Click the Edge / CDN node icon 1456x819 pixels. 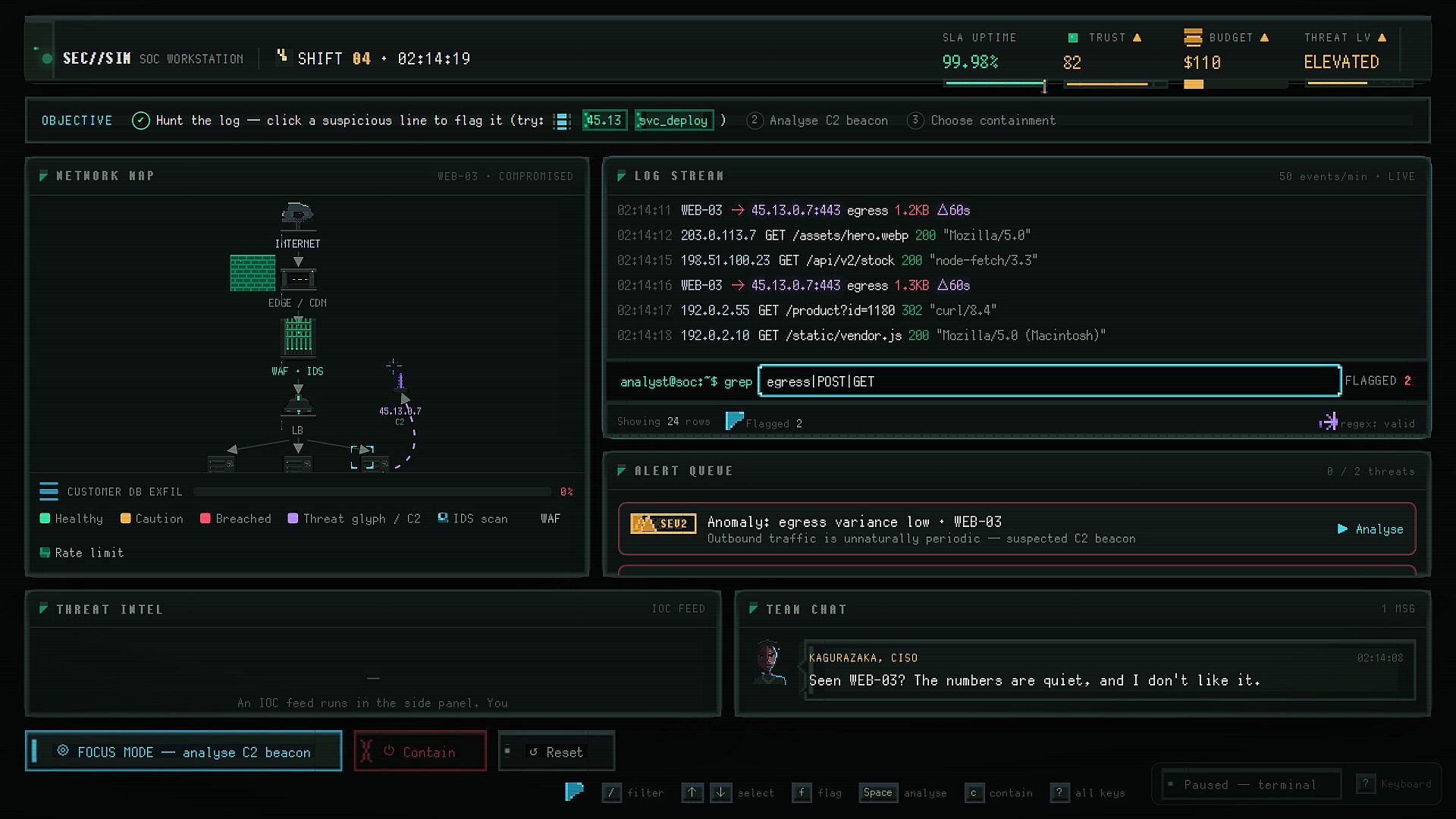click(298, 279)
